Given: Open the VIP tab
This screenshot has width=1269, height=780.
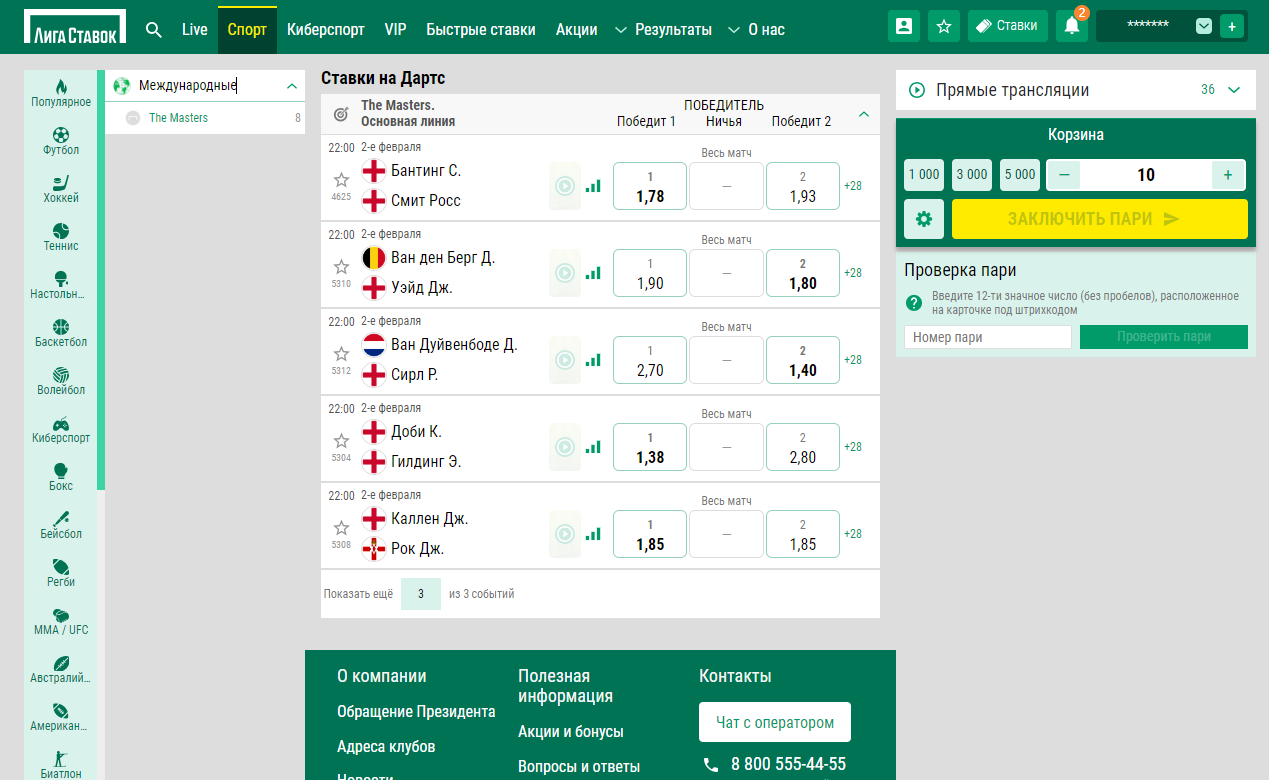Looking at the screenshot, I should 395,30.
